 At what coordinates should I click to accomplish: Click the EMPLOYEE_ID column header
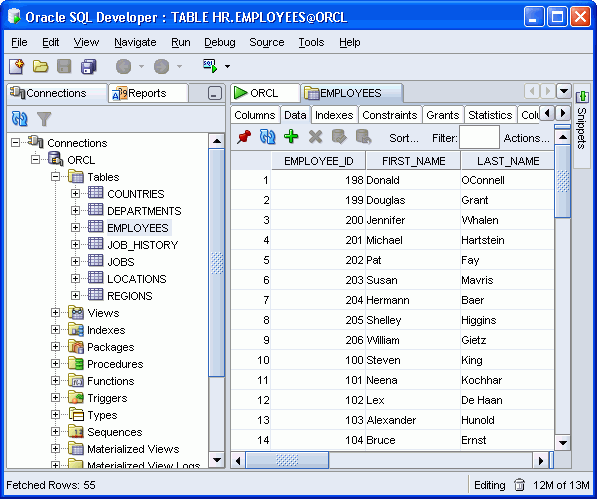tap(318, 161)
